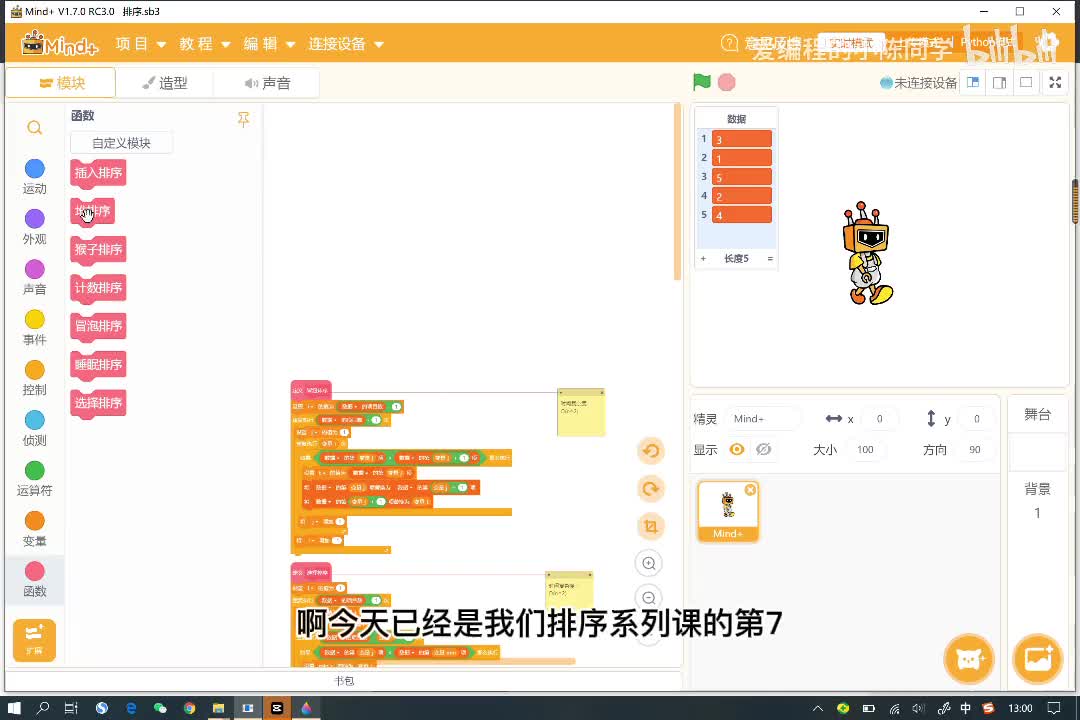This screenshot has height=720, width=1080.
Task: Click the upper yellow comment note
Action: coord(581,412)
